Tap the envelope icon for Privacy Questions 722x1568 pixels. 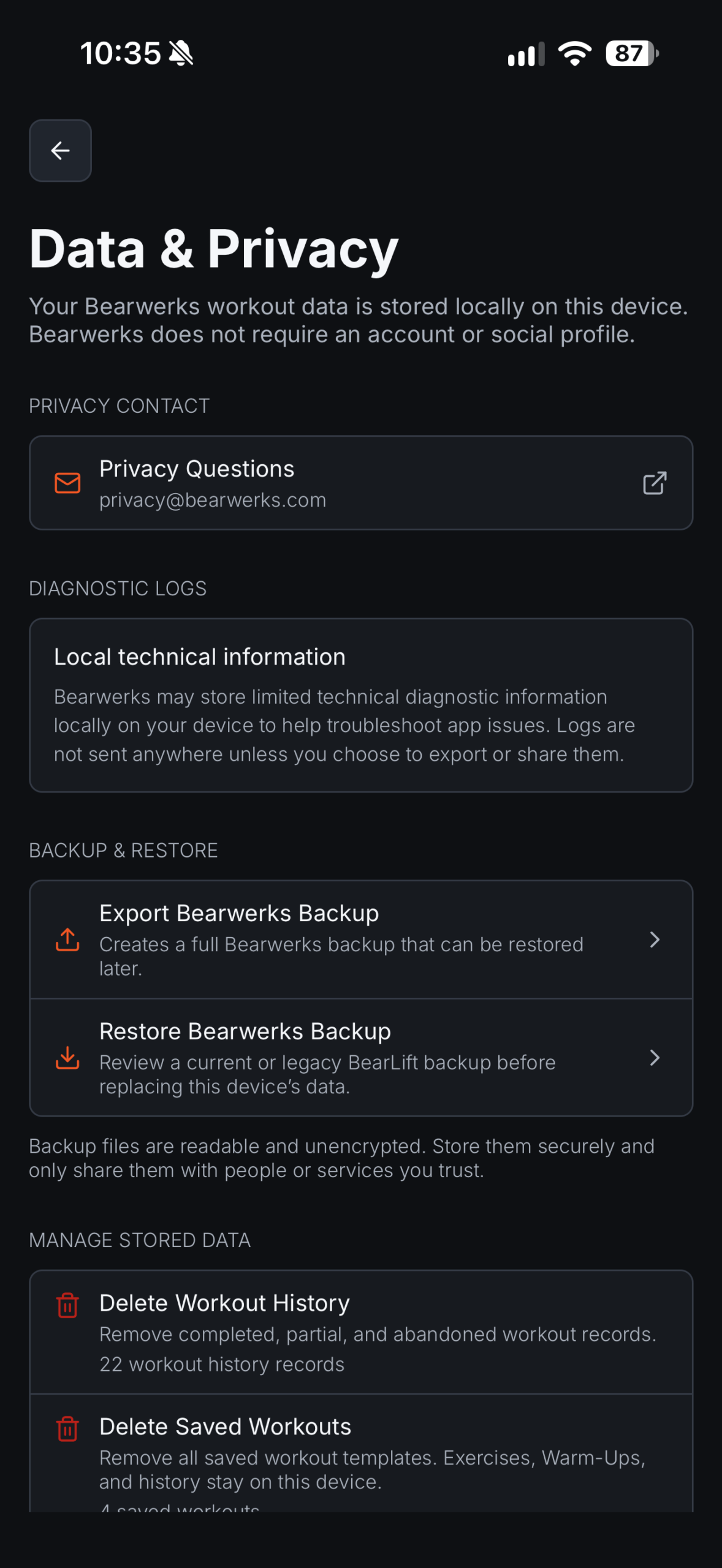67,483
